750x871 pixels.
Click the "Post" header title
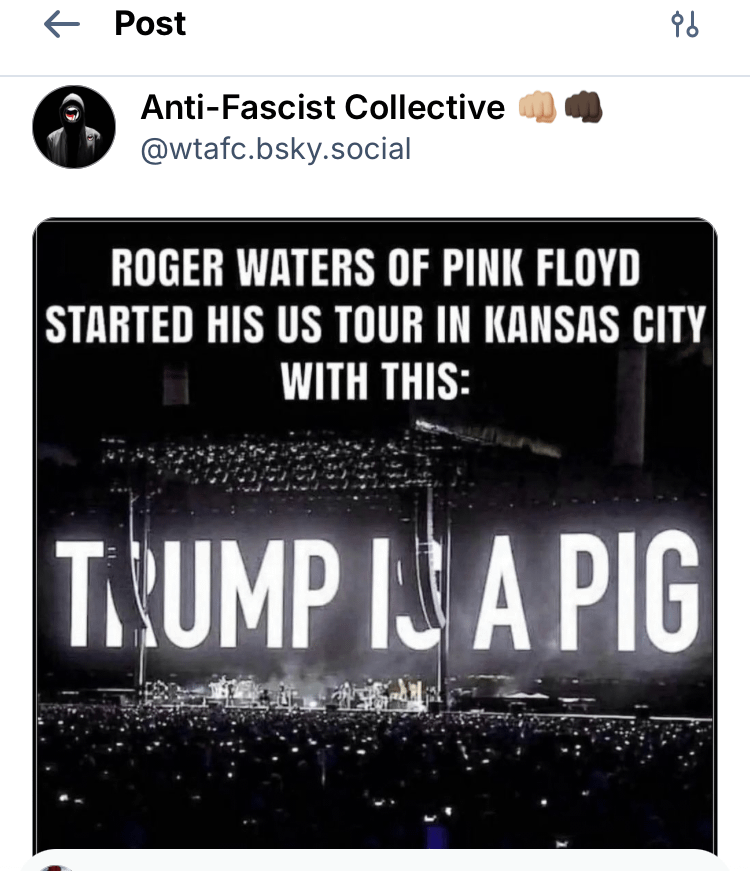[150, 24]
